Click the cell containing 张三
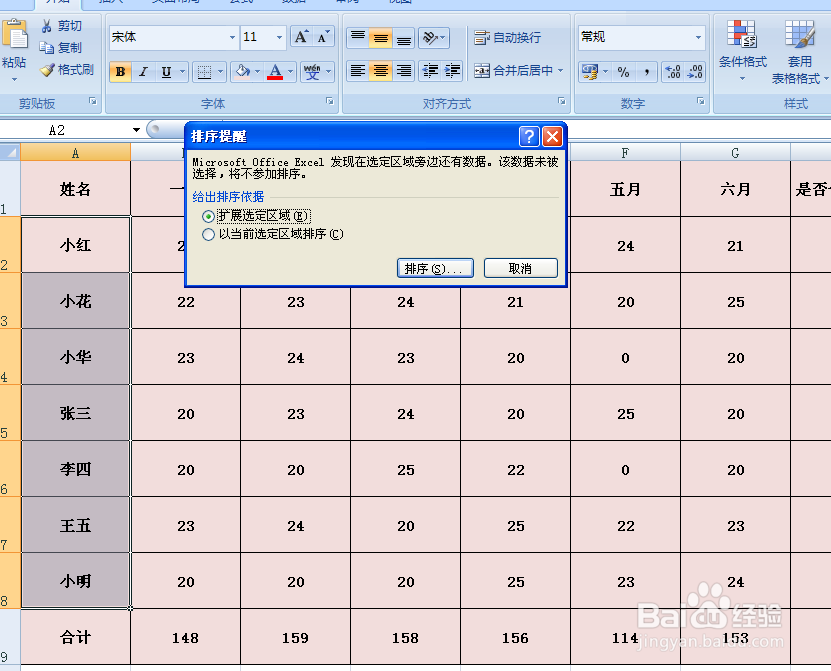The width and height of the screenshot is (831, 671). pyautogui.click(x=75, y=413)
